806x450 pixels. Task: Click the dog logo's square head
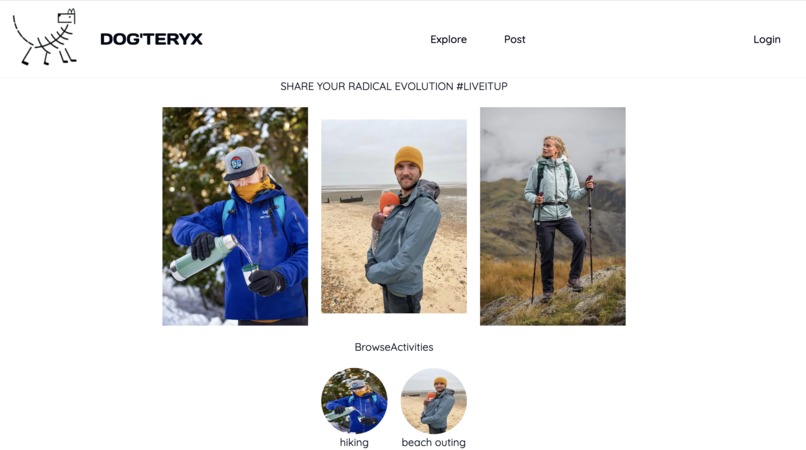[66, 17]
